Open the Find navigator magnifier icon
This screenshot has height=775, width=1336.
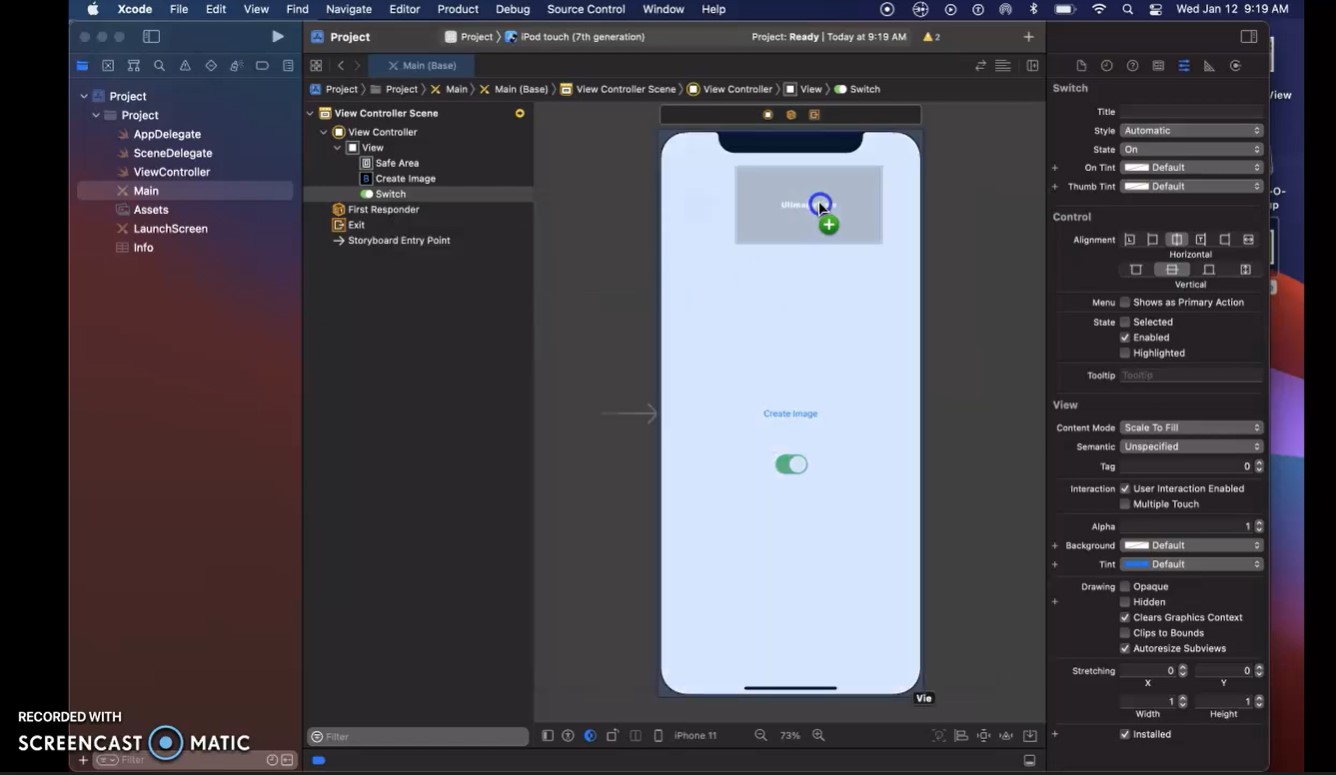coord(159,66)
